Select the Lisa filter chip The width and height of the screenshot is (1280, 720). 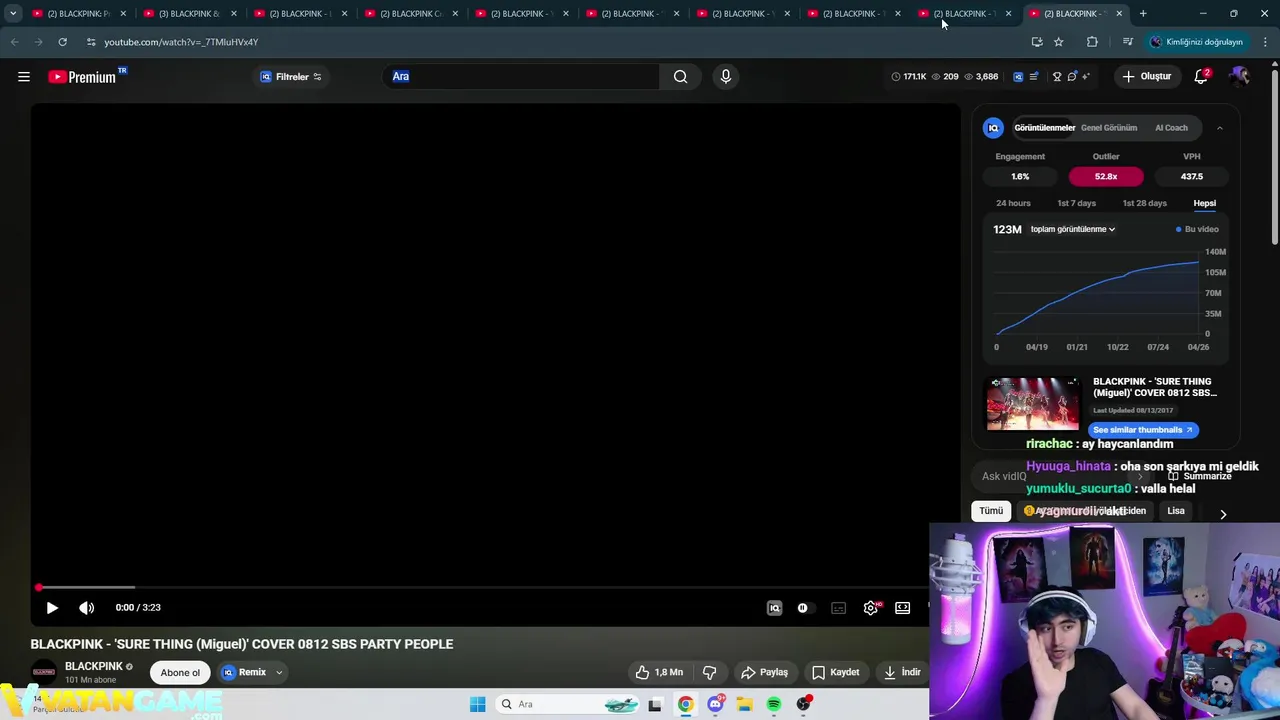pyautogui.click(x=1176, y=511)
